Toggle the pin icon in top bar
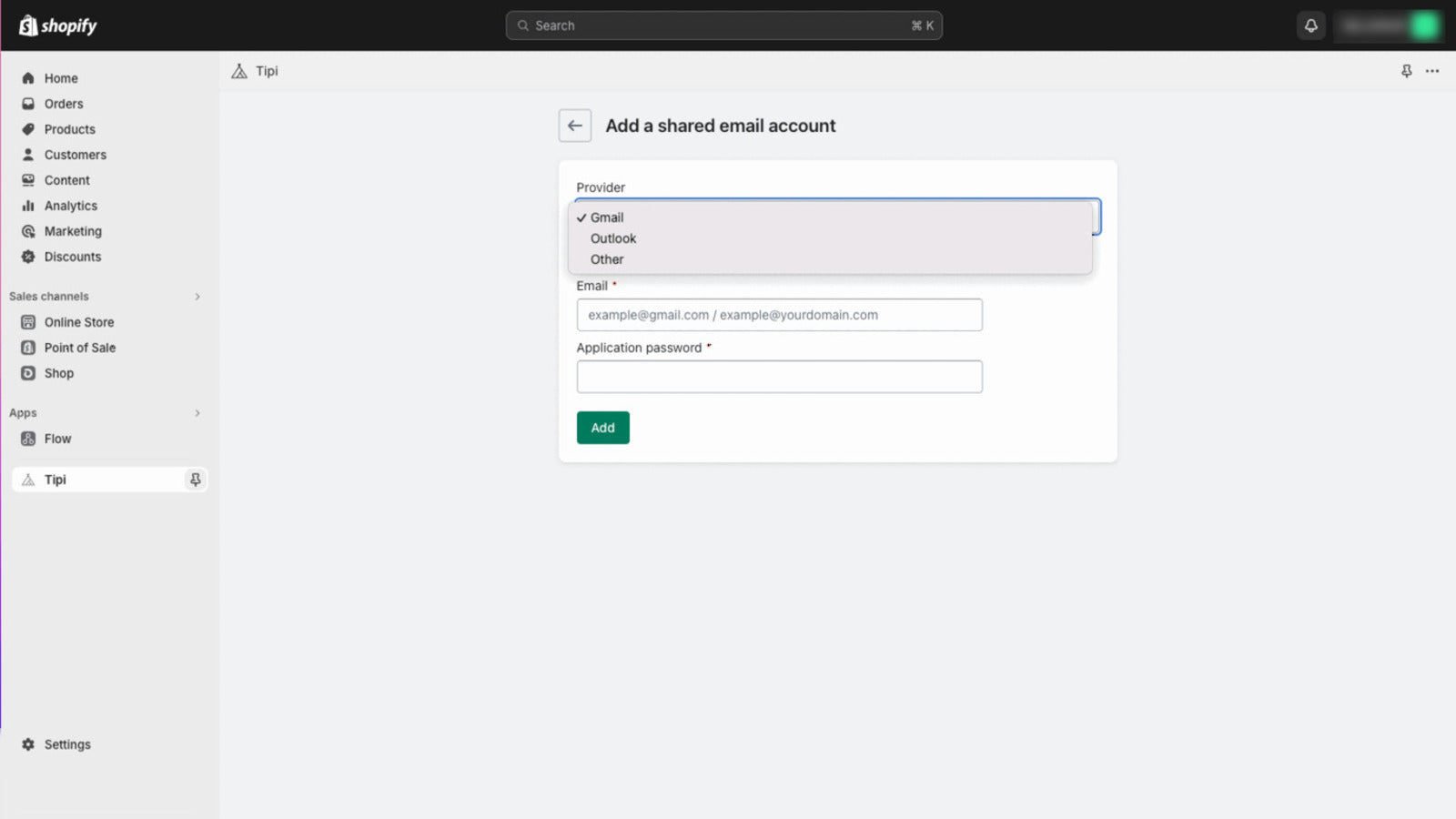1456x819 pixels. pos(1407,71)
